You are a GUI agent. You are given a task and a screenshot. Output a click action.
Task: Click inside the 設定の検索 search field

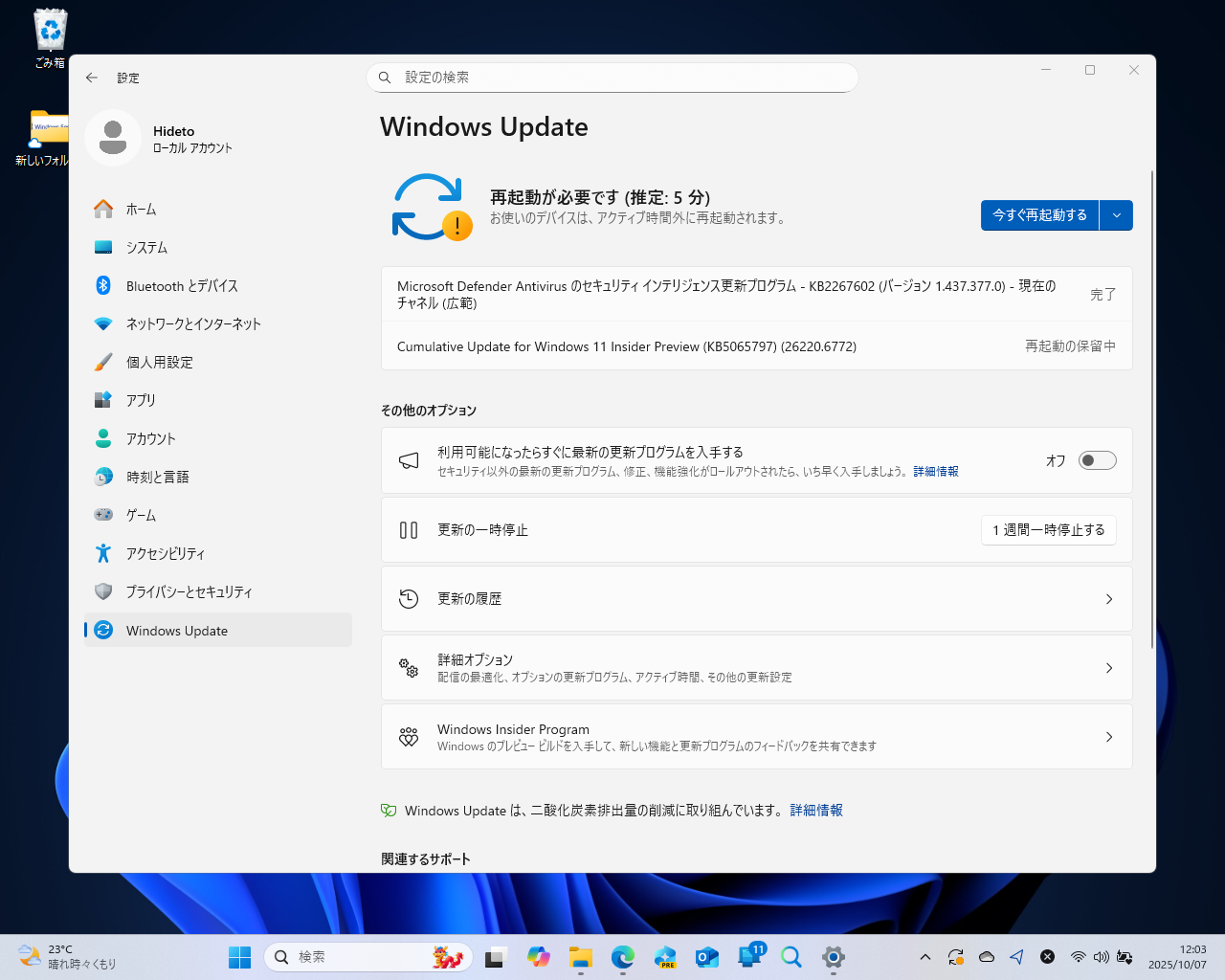(x=612, y=78)
